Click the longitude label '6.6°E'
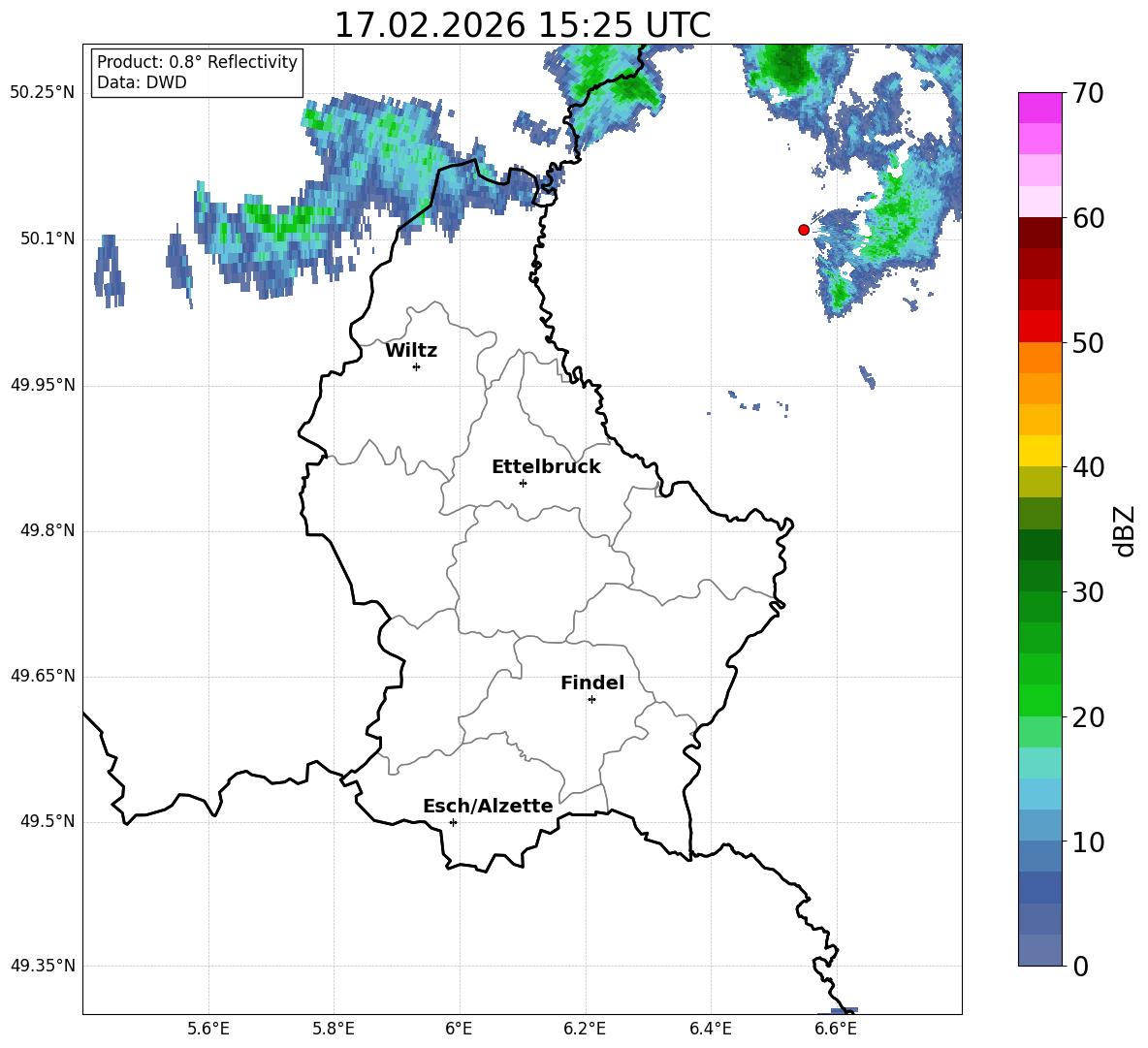The image size is (1148, 1048). coord(836,1029)
